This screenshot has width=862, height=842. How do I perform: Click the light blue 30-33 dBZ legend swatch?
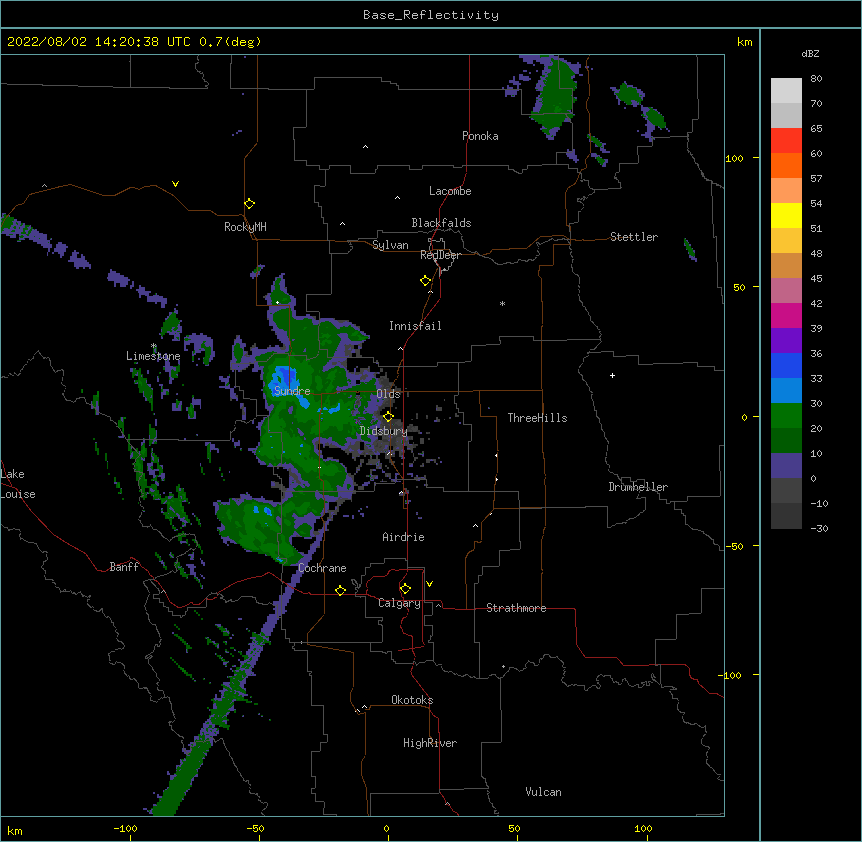(x=786, y=391)
